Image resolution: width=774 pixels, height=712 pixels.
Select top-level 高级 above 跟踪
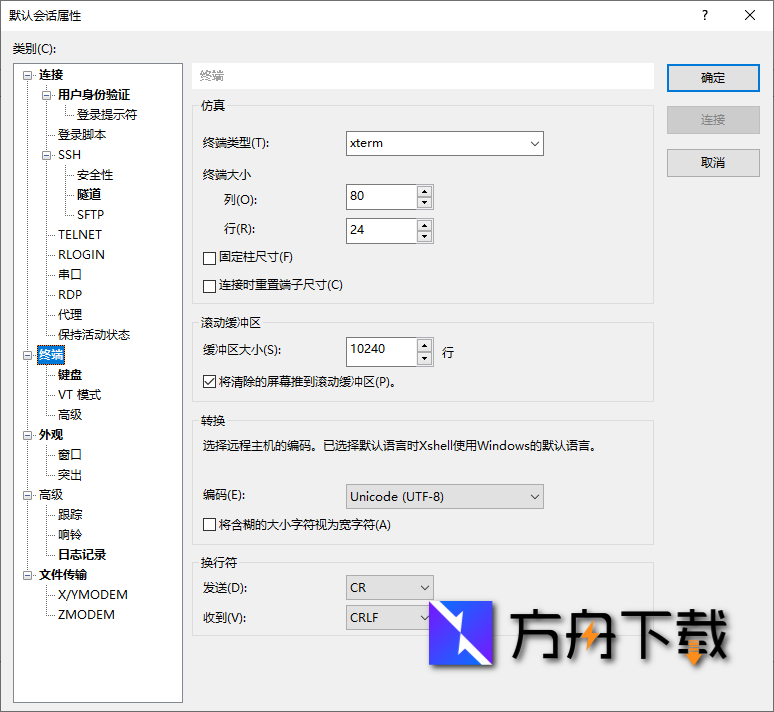point(51,495)
